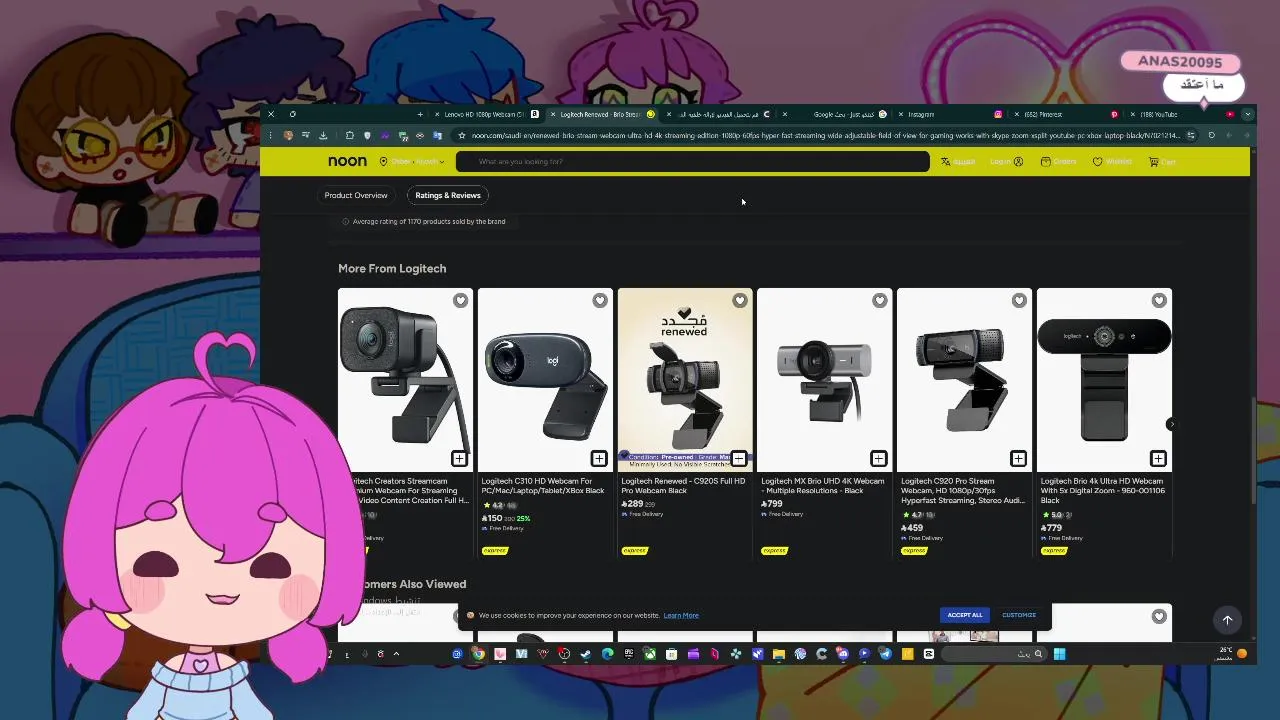The width and height of the screenshot is (1280, 720).
Task: Open Logitech C310 webcam product image
Action: (x=545, y=379)
